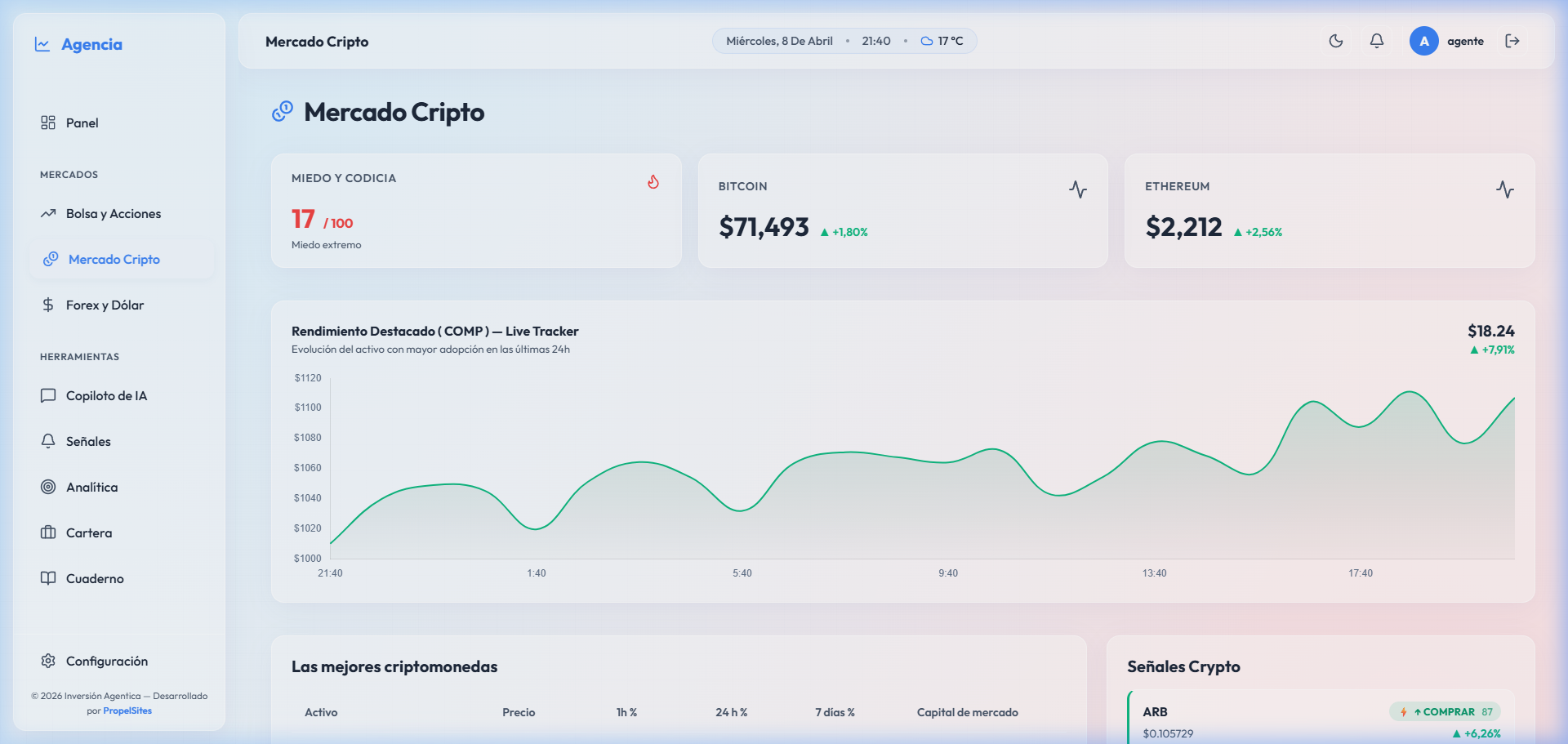Click the Señales bell icon in sidebar

pos(48,441)
